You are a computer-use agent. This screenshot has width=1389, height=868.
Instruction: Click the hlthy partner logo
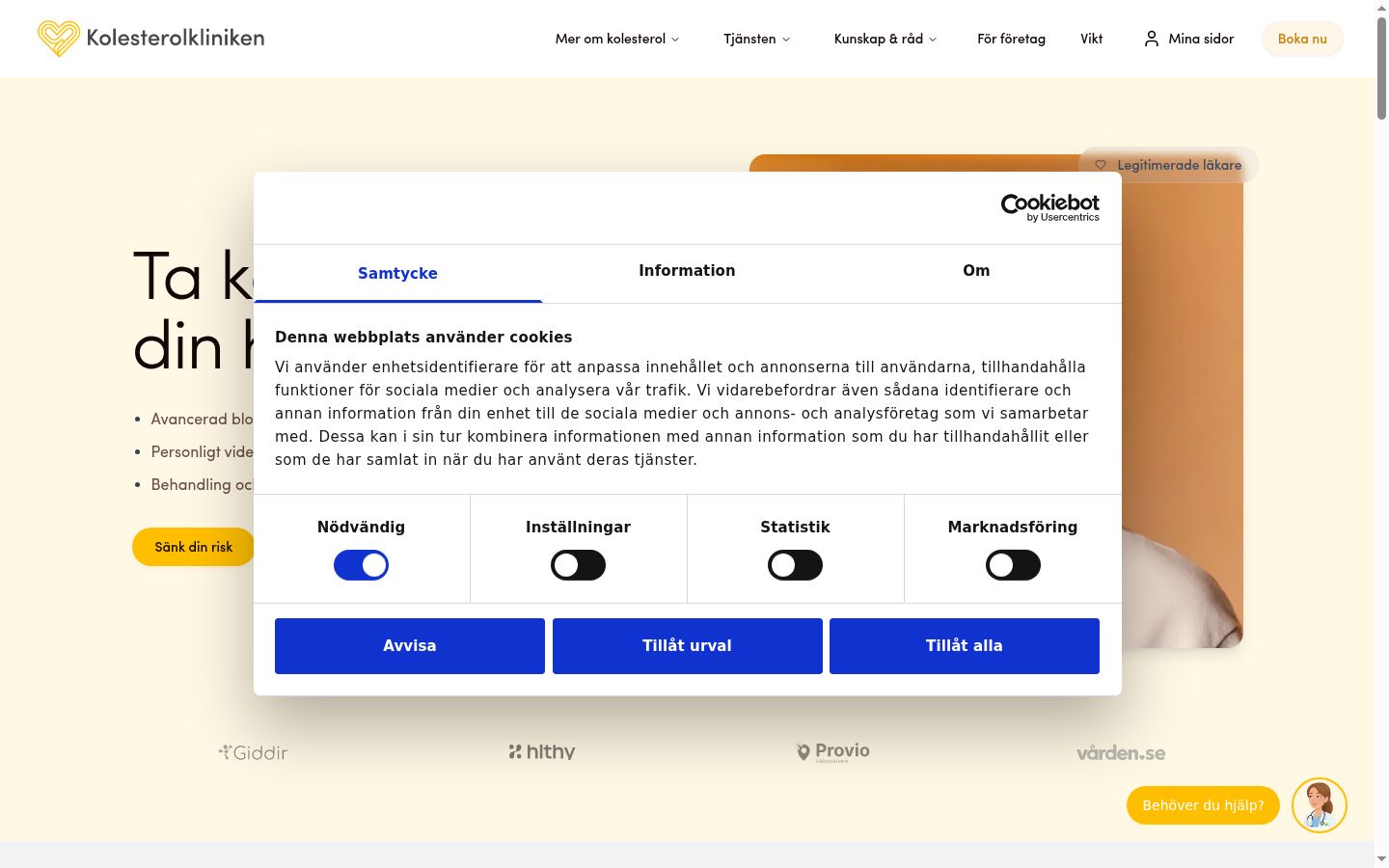click(x=542, y=751)
